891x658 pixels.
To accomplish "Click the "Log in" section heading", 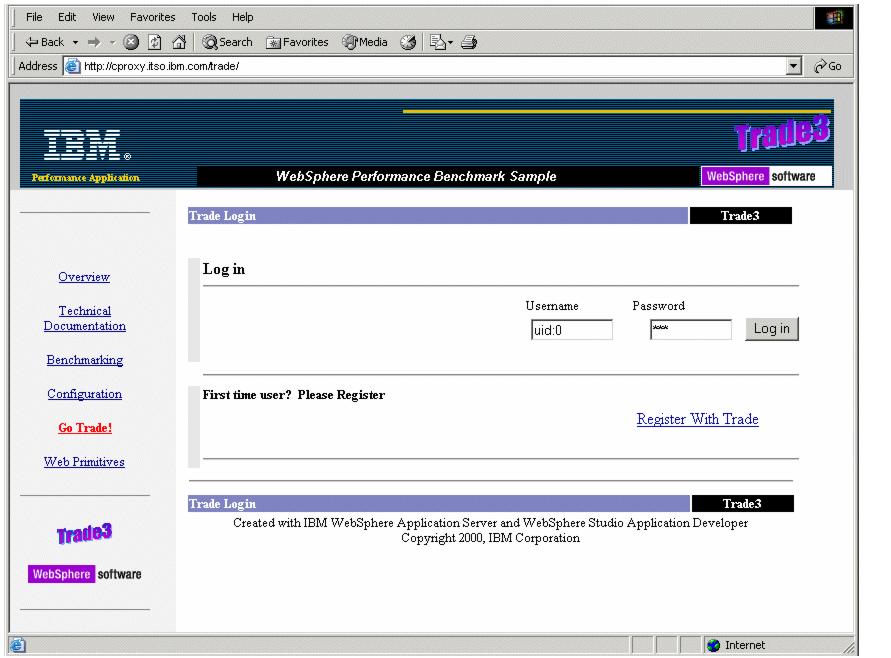I will click(x=224, y=269).
